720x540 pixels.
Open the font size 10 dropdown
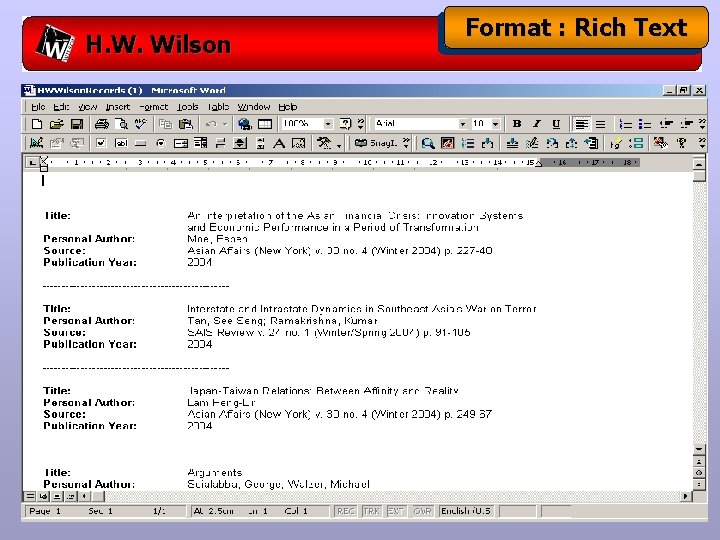point(495,124)
